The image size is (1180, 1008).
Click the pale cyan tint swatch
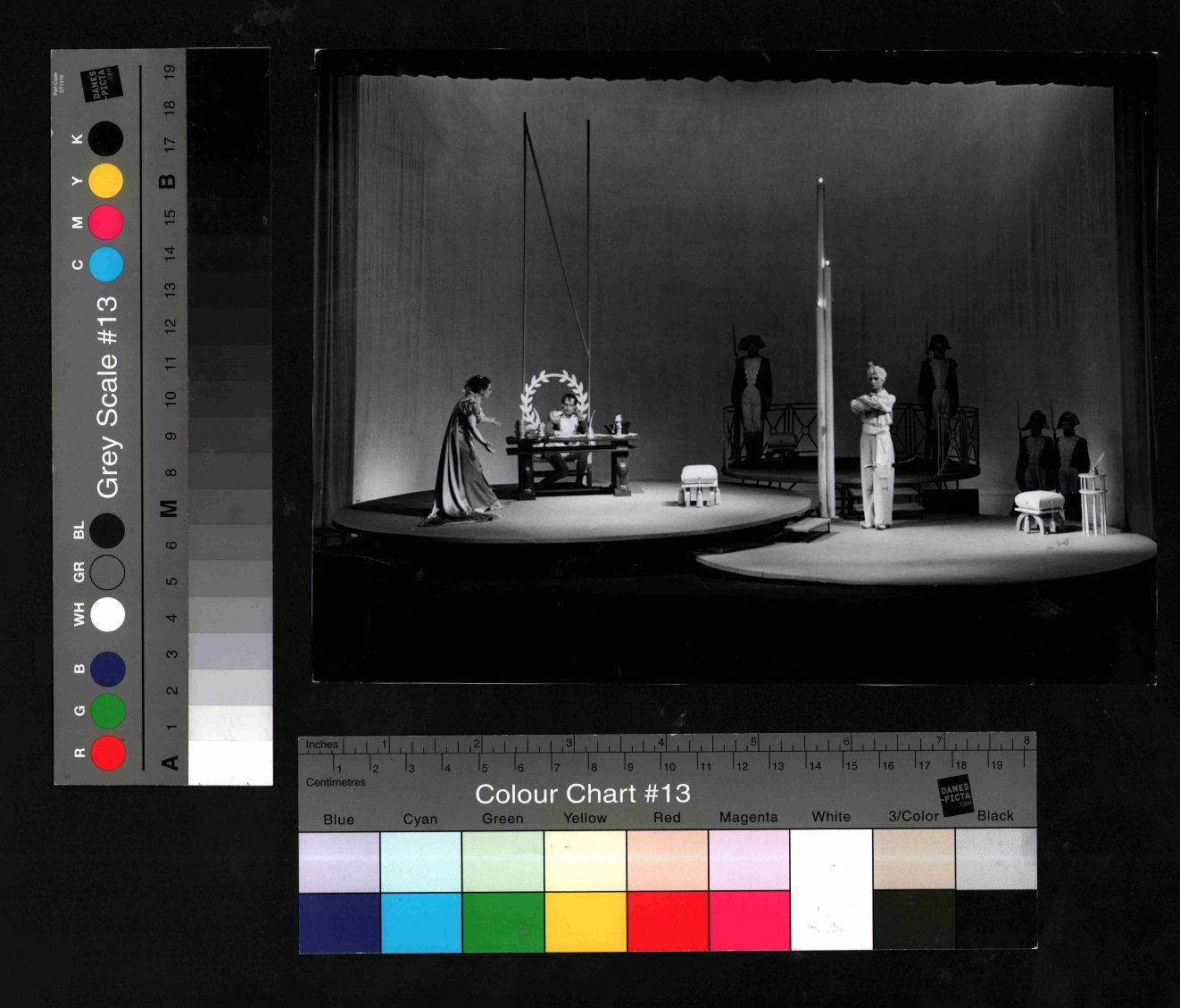(420, 861)
